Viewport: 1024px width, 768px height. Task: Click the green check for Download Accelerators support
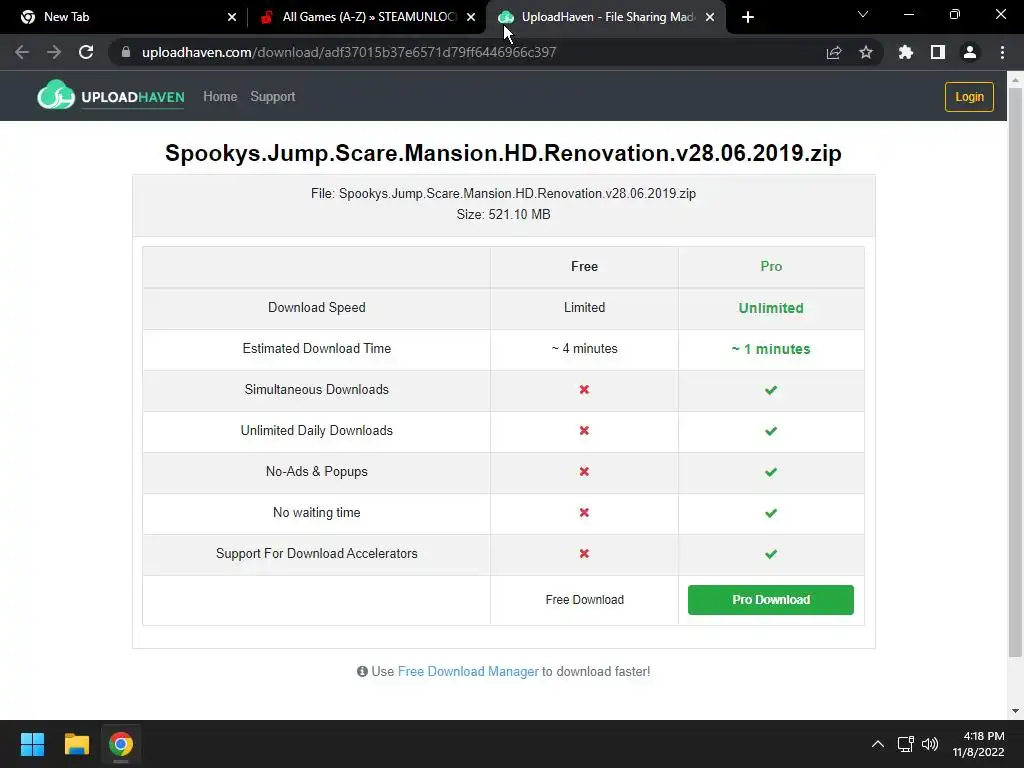pyautogui.click(x=771, y=554)
